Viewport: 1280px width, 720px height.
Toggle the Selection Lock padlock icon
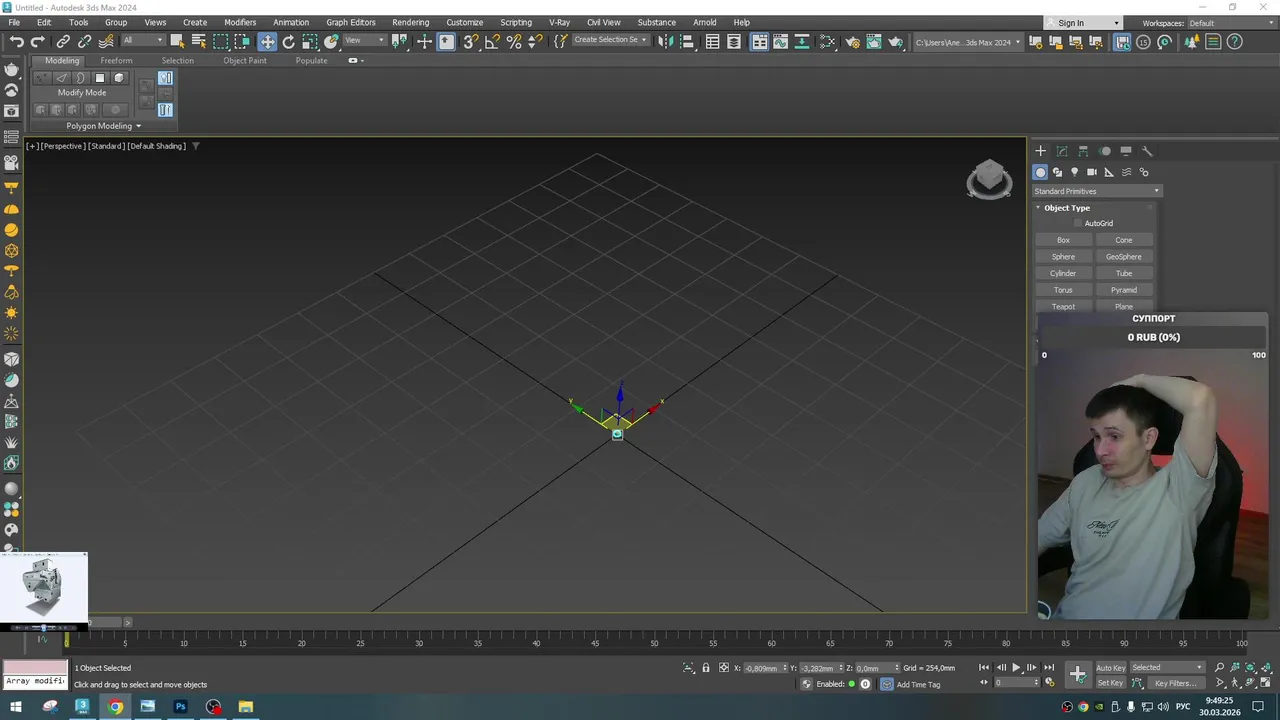click(x=706, y=668)
